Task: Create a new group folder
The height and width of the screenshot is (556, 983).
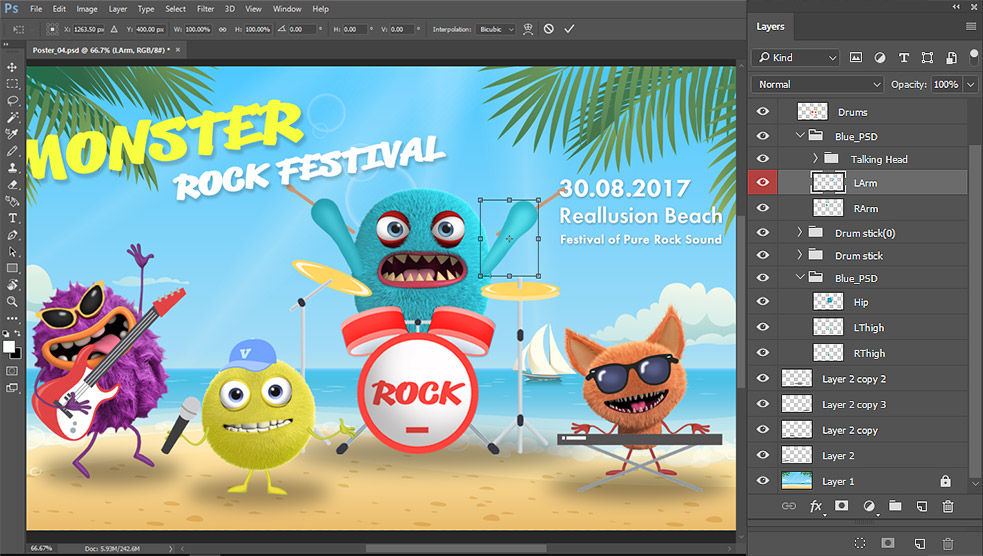Action: point(895,505)
